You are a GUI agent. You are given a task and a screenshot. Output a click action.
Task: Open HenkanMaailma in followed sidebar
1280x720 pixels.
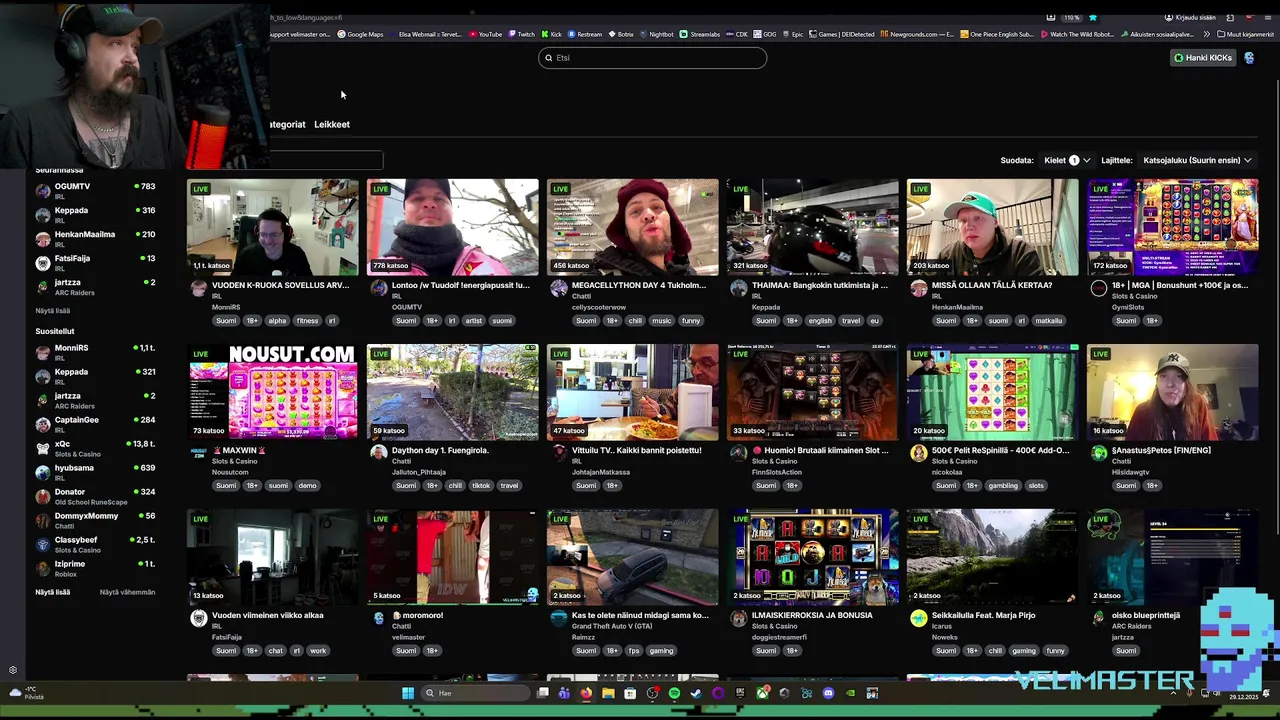coord(96,238)
